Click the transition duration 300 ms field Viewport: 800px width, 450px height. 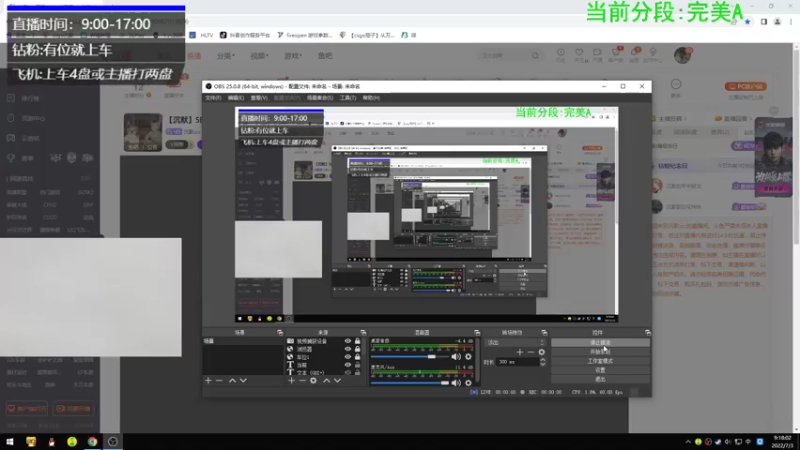[x=516, y=362]
